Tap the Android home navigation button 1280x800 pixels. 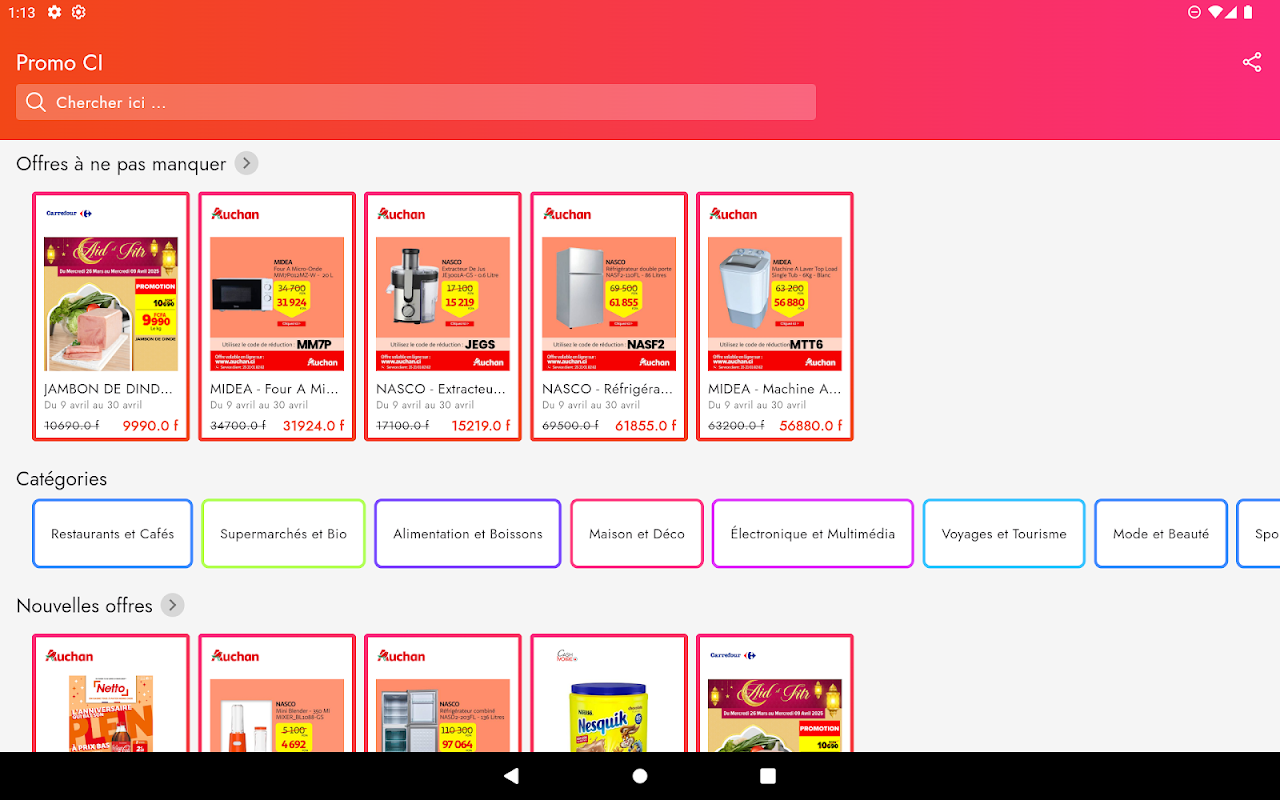pyautogui.click(x=640, y=776)
